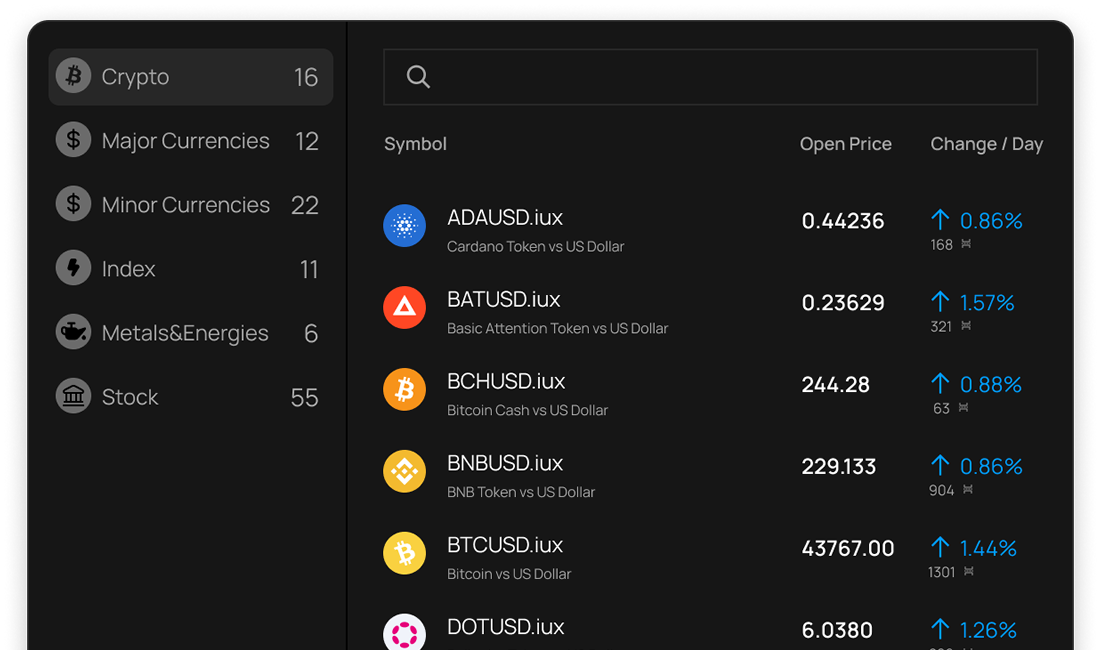Sort by the Symbol column header
Viewport: 1100px width, 650px height.
point(415,144)
